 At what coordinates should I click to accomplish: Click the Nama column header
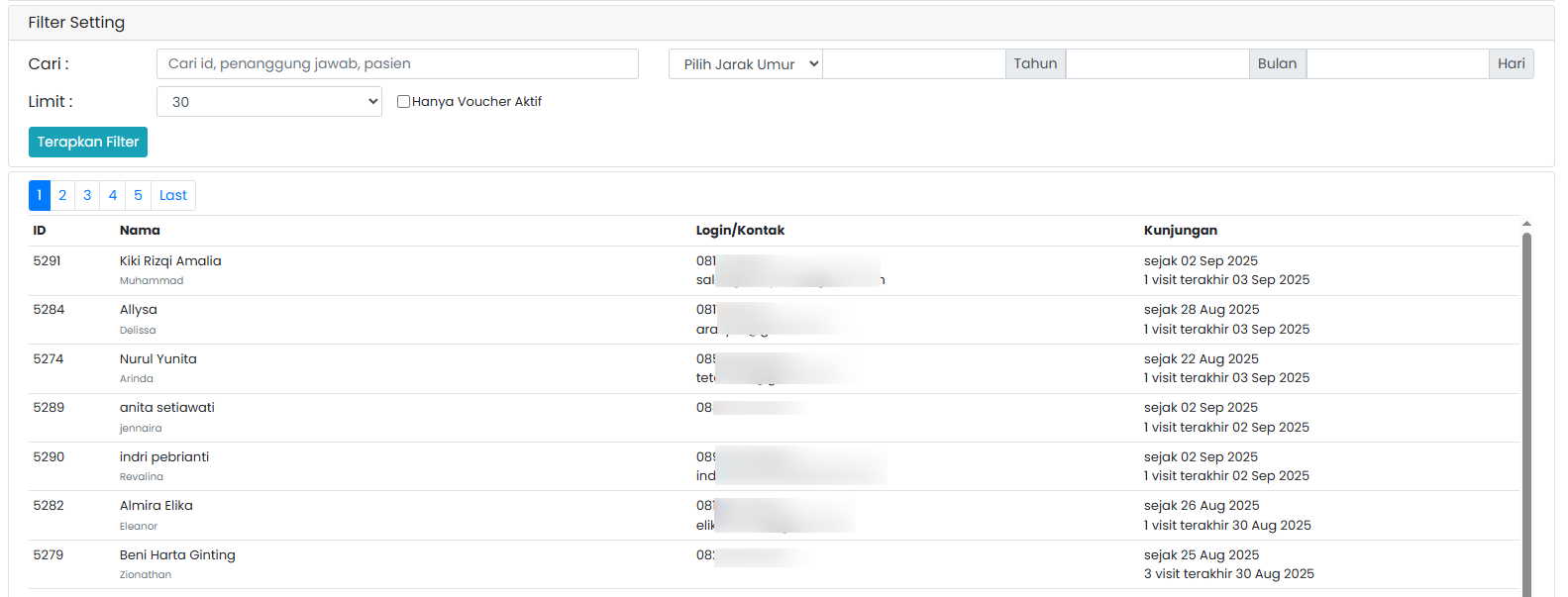tap(140, 230)
